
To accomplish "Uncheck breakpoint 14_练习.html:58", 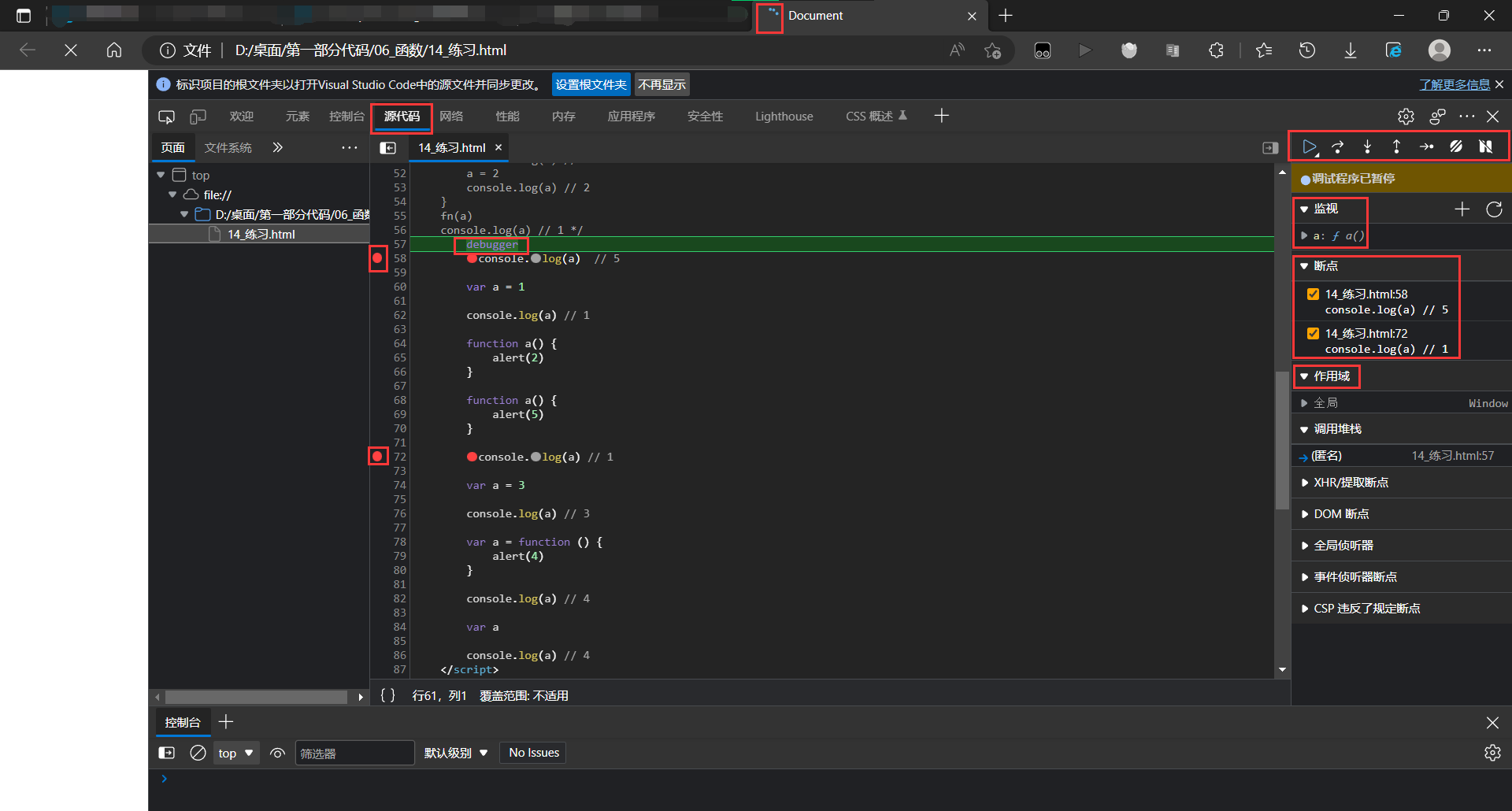I will (x=1313, y=294).
